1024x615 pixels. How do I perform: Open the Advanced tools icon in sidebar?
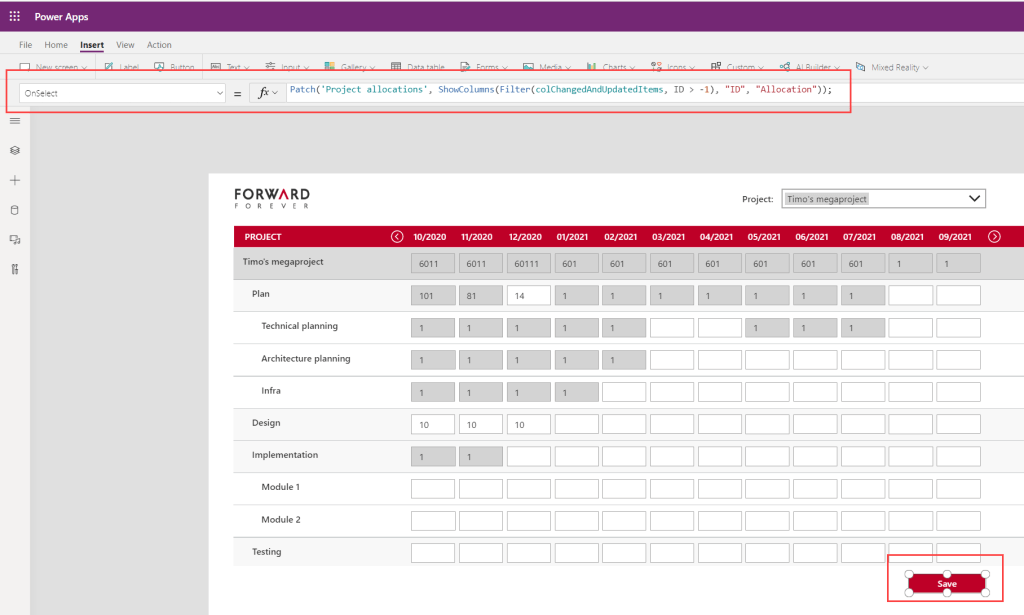pos(14,269)
